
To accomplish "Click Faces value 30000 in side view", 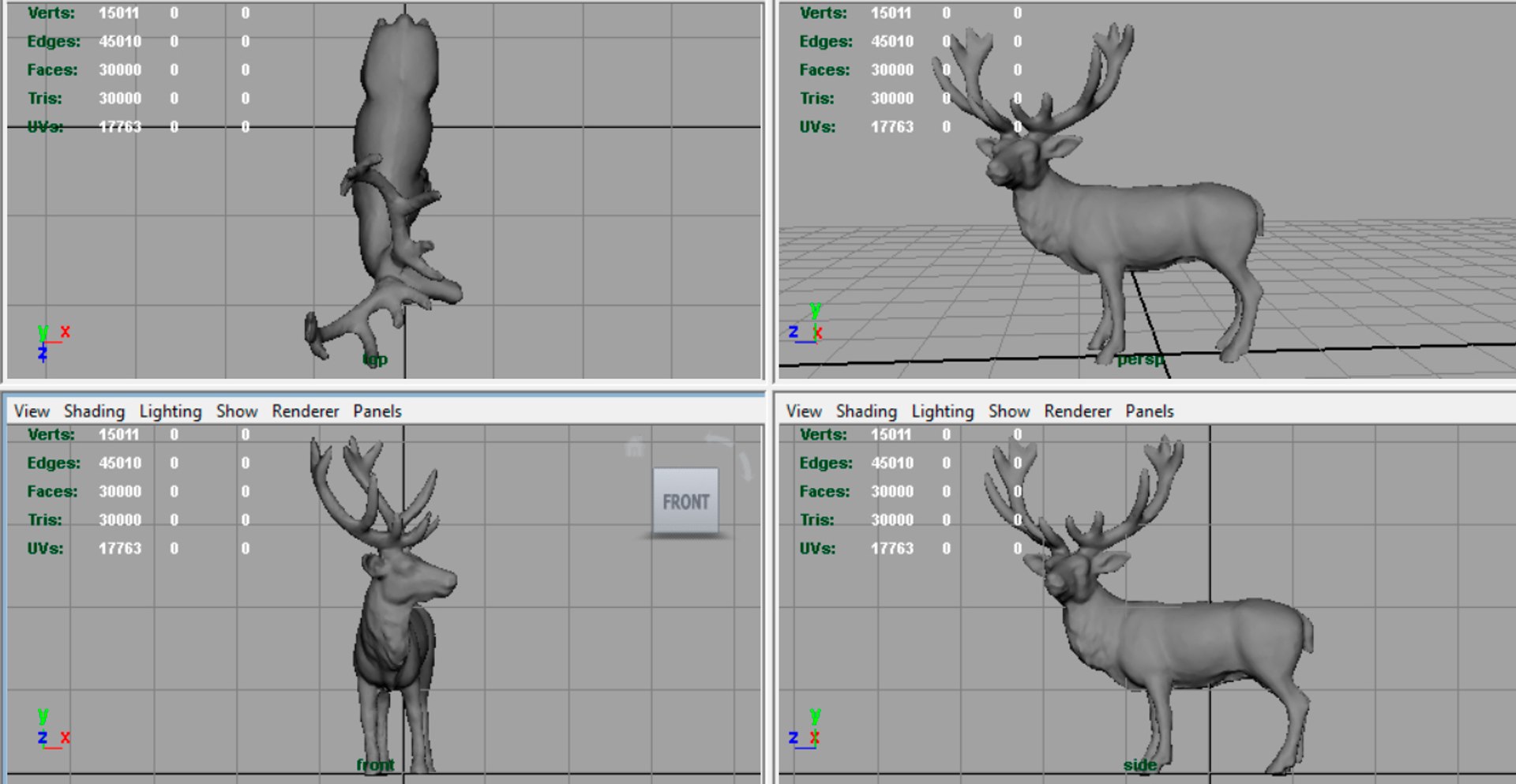I will pos(892,492).
